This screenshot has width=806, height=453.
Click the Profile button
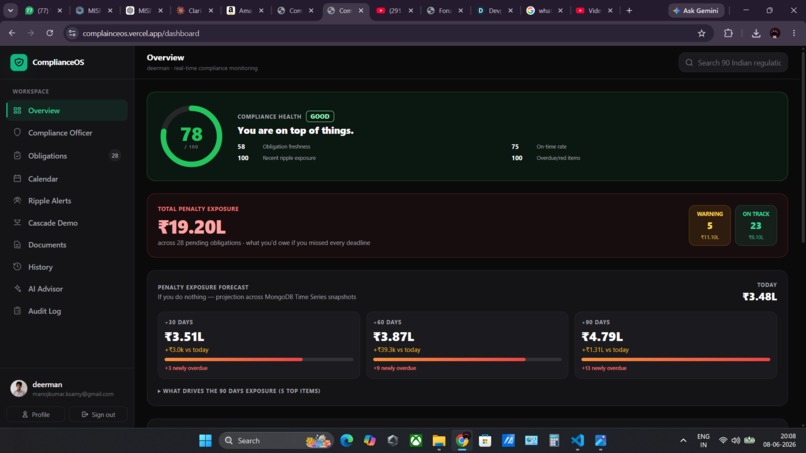[36, 414]
